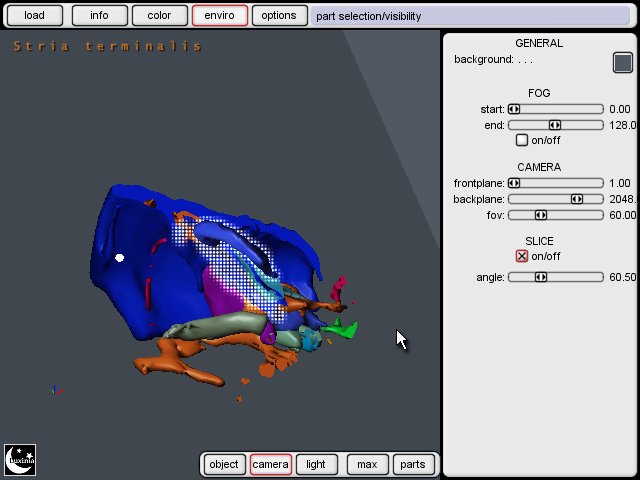Click the backplane slider handle

pyautogui.click(x=577, y=199)
